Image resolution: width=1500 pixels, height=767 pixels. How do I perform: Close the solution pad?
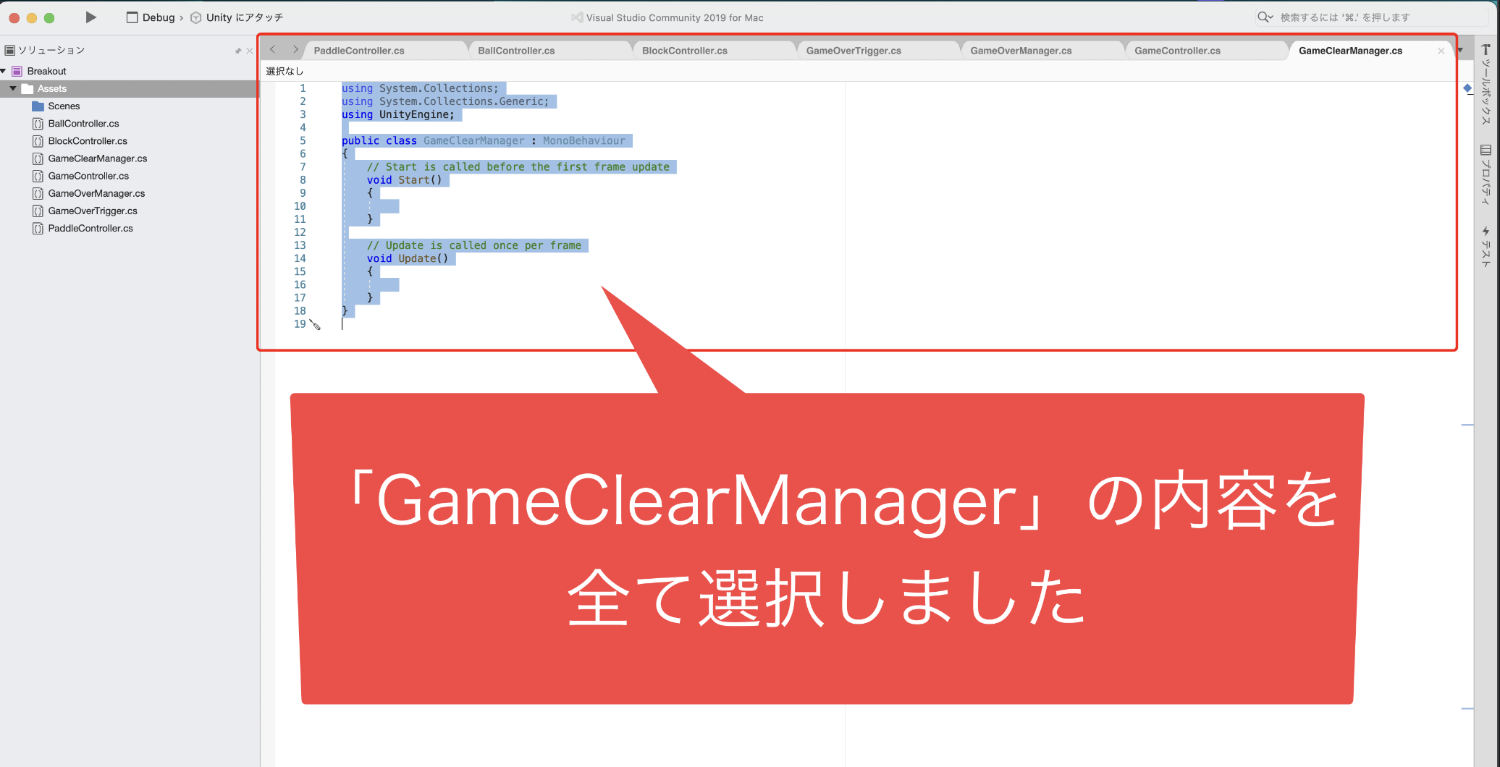click(250, 50)
